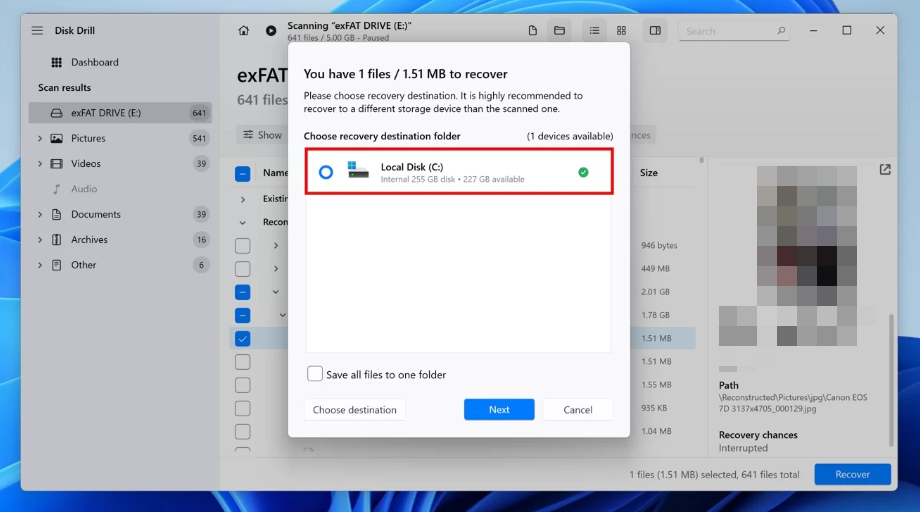Check the 935 KB row checkbox
This screenshot has height=512, width=920.
click(x=242, y=408)
